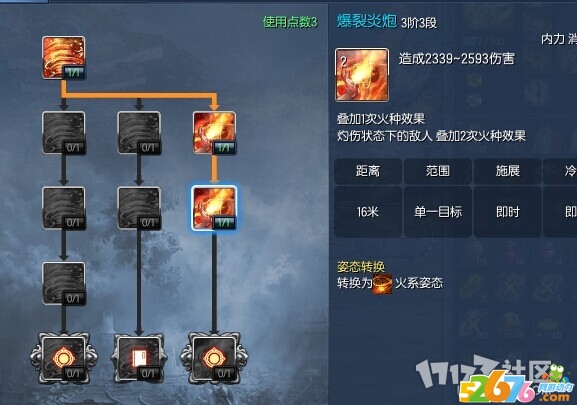The height and width of the screenshot is (405, 577).
Task: Click the 使用点数3 points label
Action: [x=290, y=22]
